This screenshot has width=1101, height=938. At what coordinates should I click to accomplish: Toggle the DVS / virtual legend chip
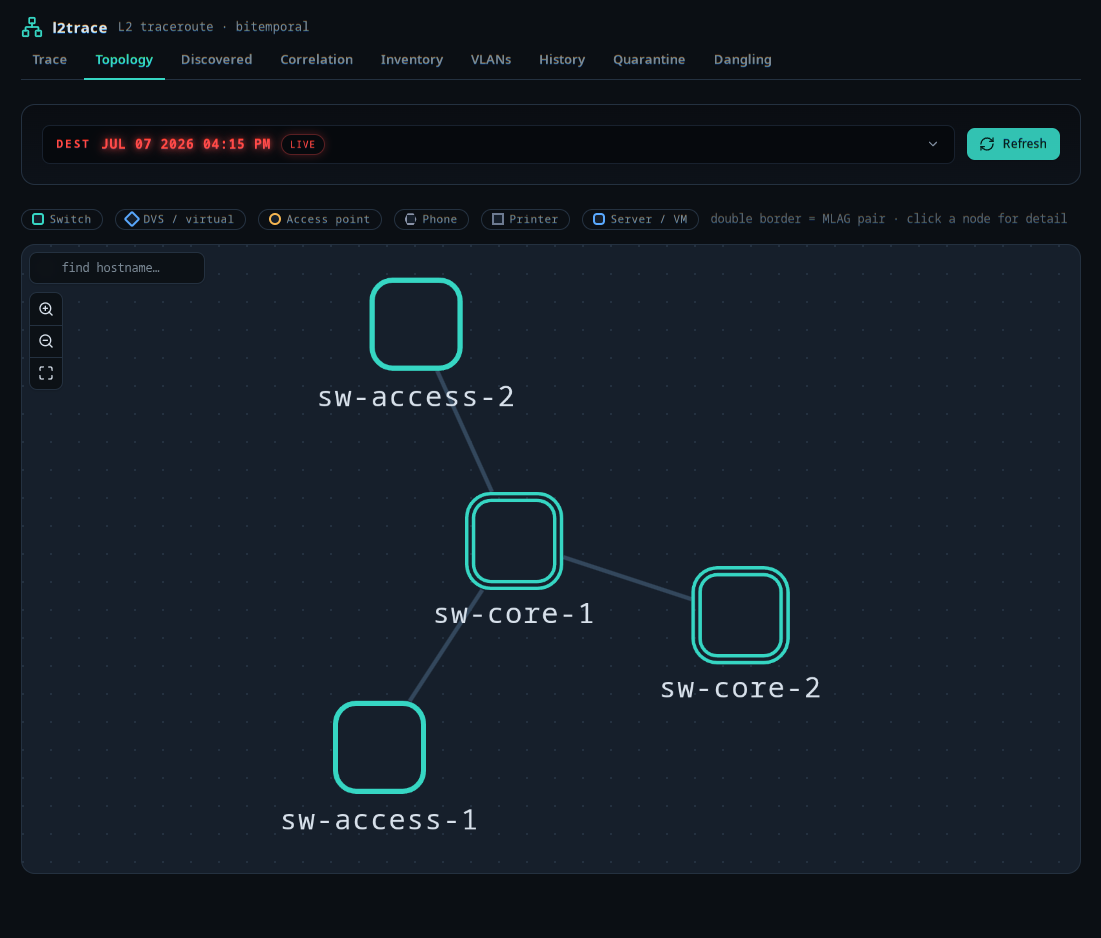[180, 219]
